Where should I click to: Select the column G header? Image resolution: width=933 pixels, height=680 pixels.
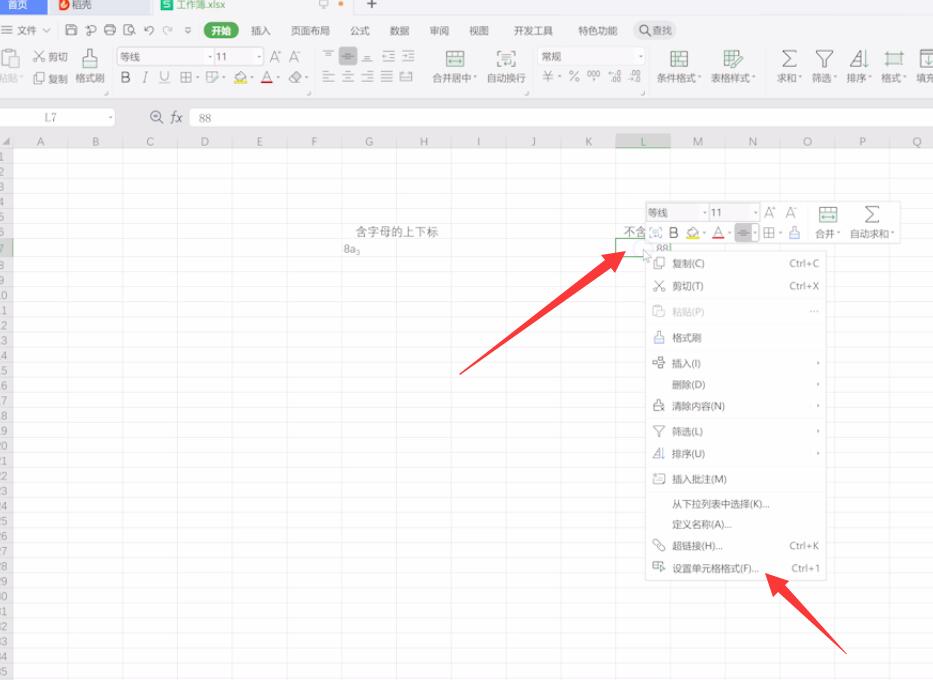(x=369, y=142)
